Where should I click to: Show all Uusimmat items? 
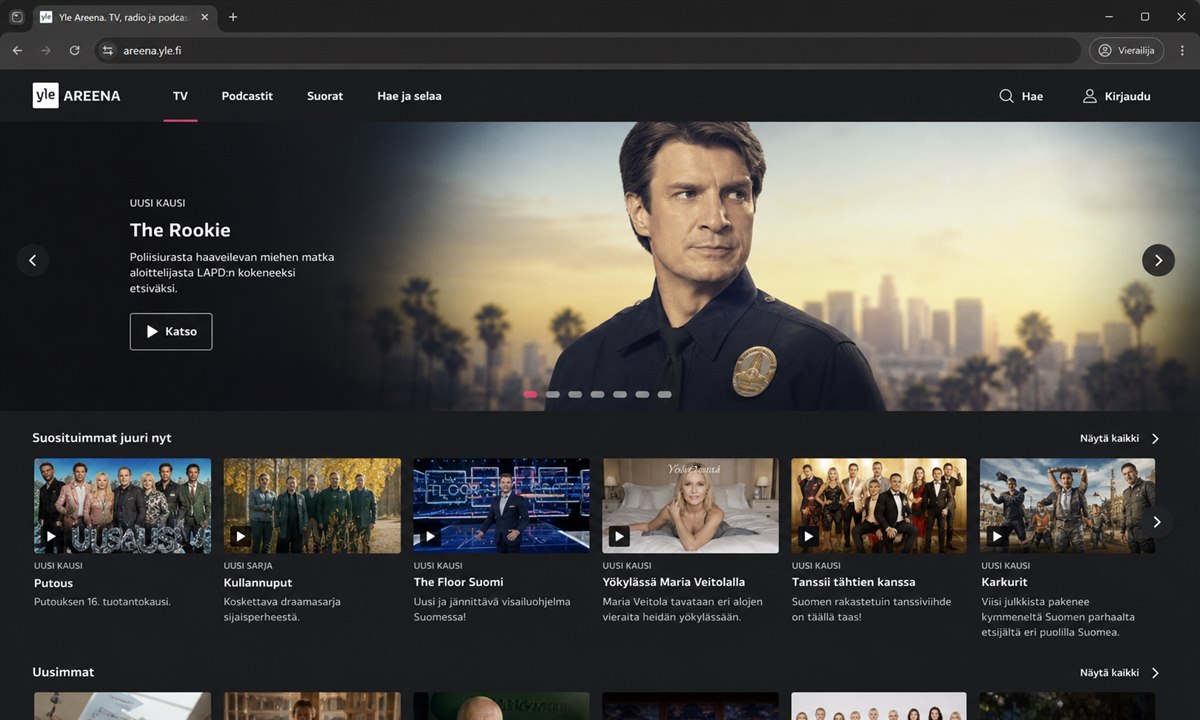coord(1120,673)
